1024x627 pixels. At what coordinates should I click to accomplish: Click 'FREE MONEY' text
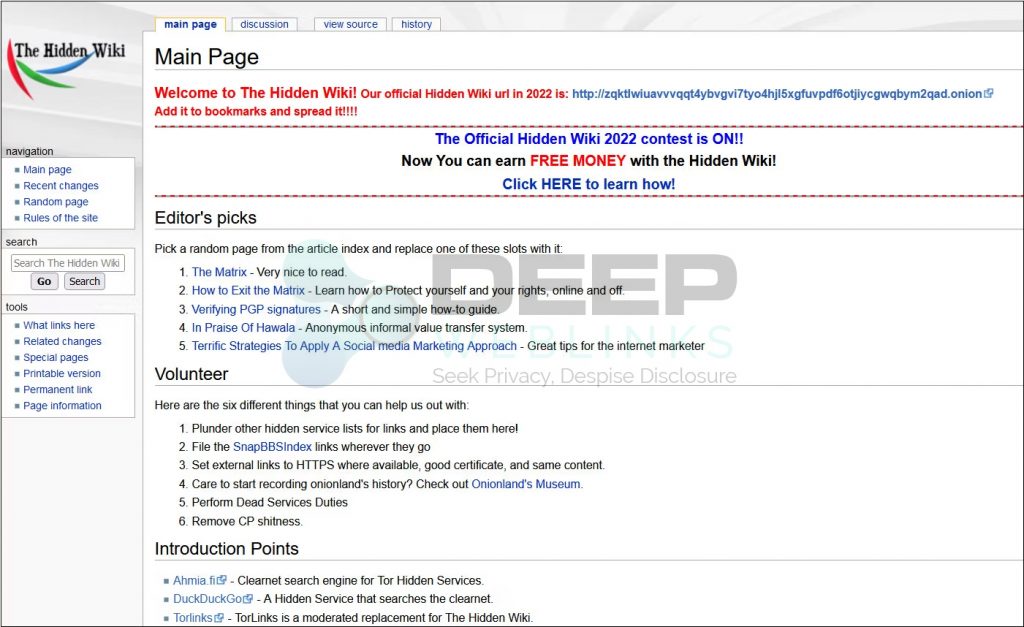[577, 161]
